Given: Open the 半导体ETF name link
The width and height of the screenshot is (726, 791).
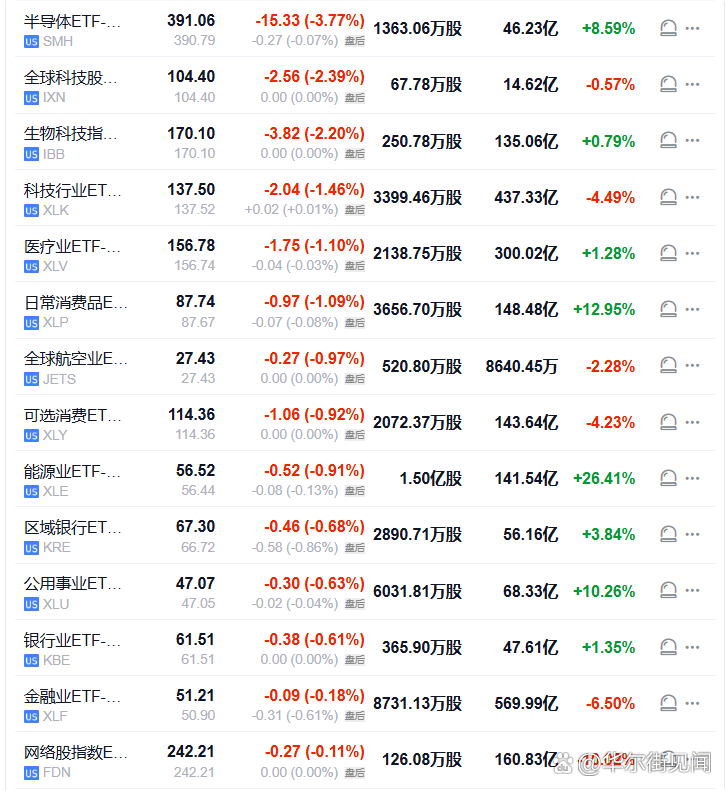Looking at the screenshot, I should pyautogui.click(x=72, y=21).
